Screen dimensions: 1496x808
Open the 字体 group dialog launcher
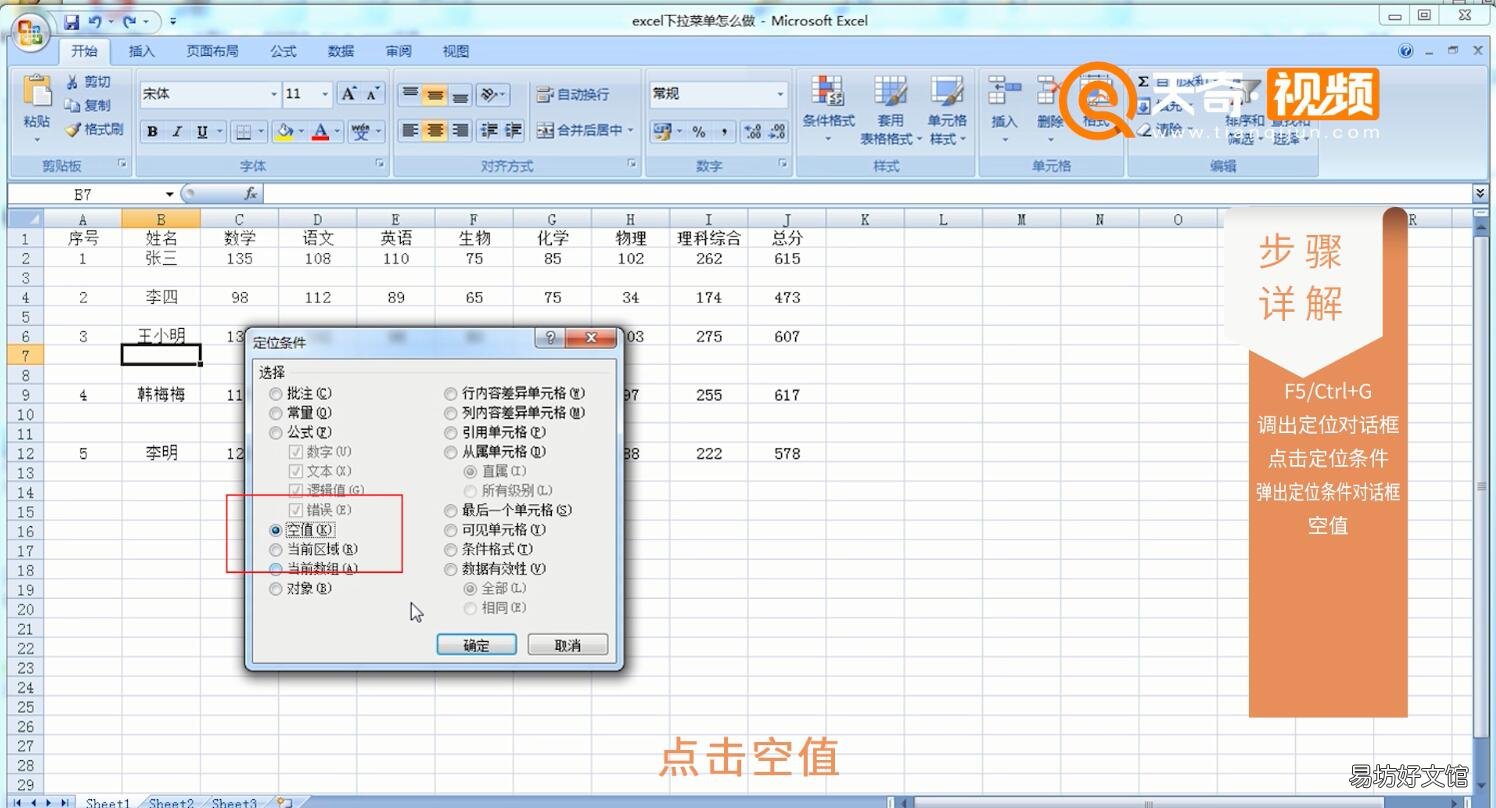coord(380,163)
